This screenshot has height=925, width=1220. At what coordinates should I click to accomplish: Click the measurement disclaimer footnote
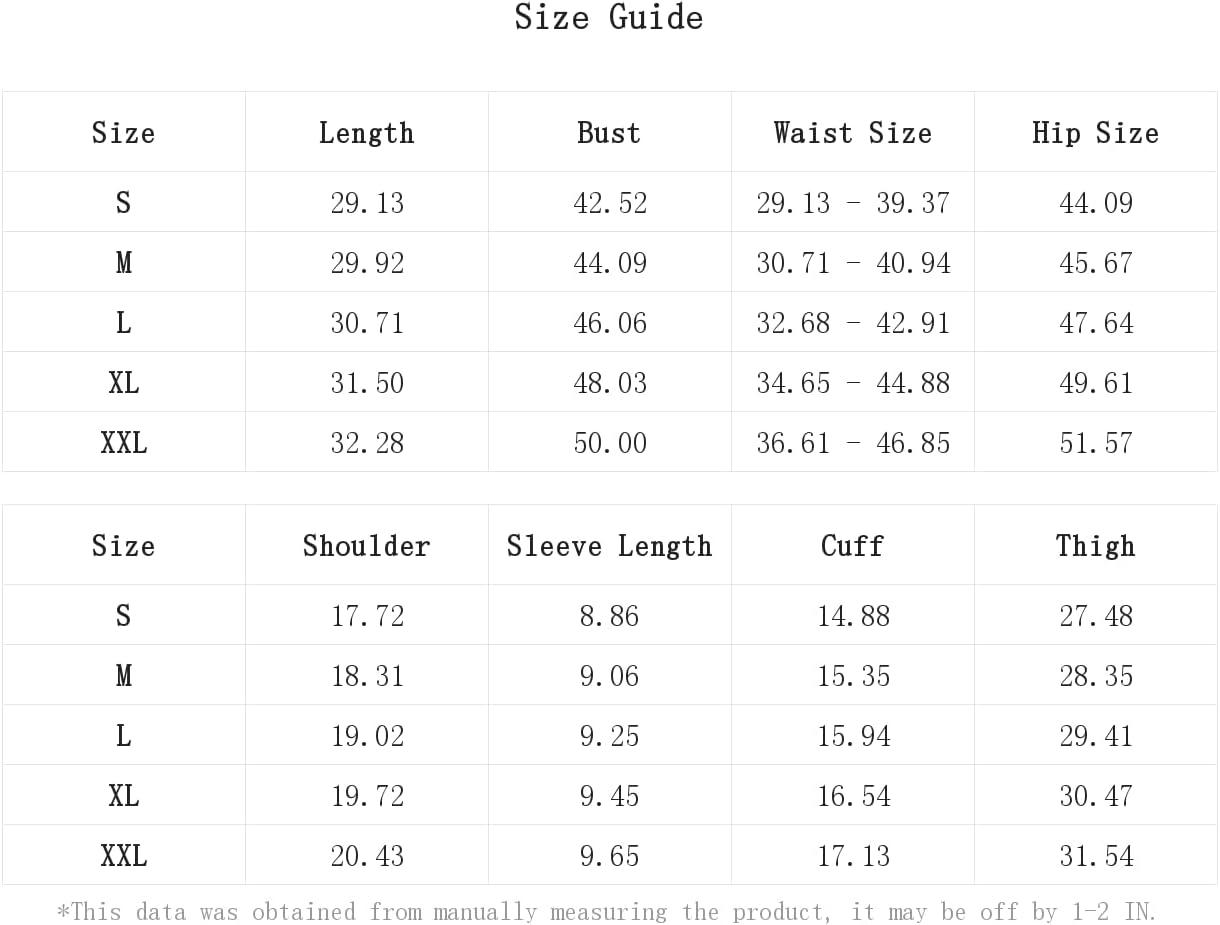click(607, 911)
